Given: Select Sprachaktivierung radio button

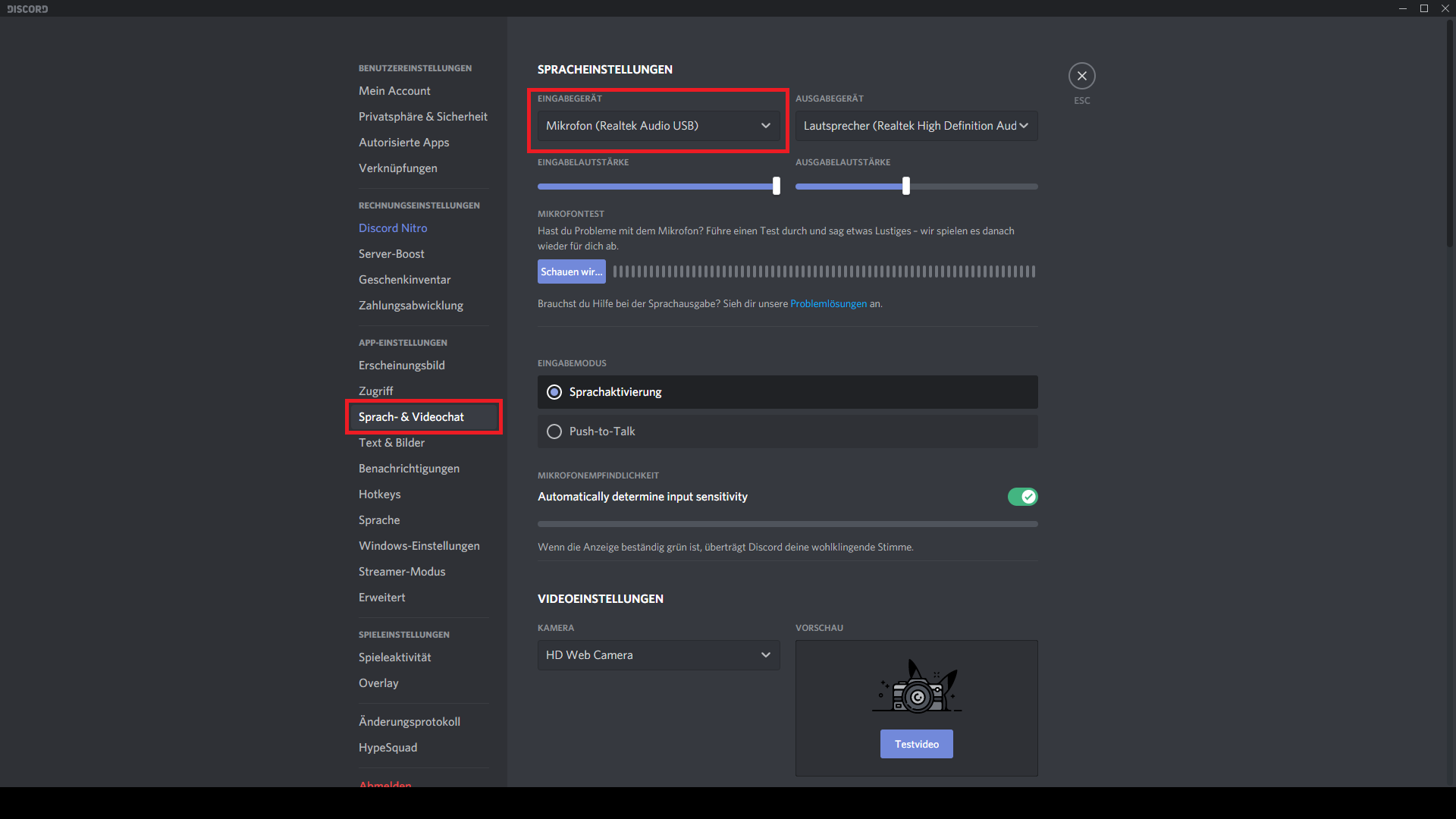Looking at the screenshot, I should point(554,391).
